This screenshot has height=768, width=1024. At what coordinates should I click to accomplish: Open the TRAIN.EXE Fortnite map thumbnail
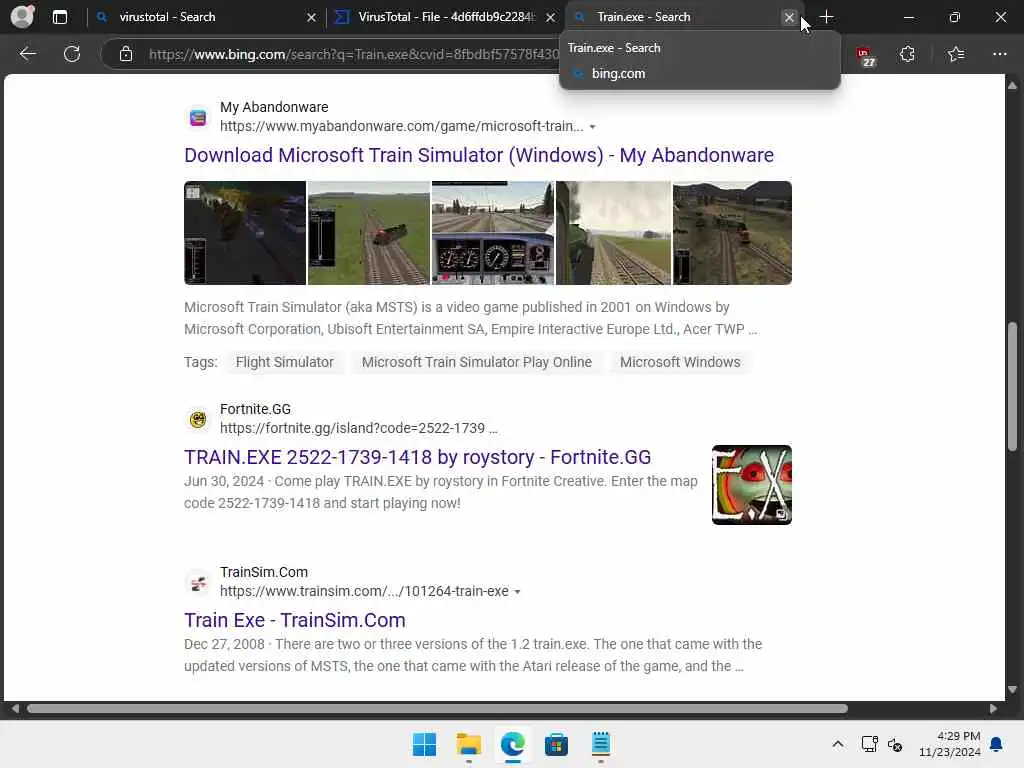click(x=752, y=485)
